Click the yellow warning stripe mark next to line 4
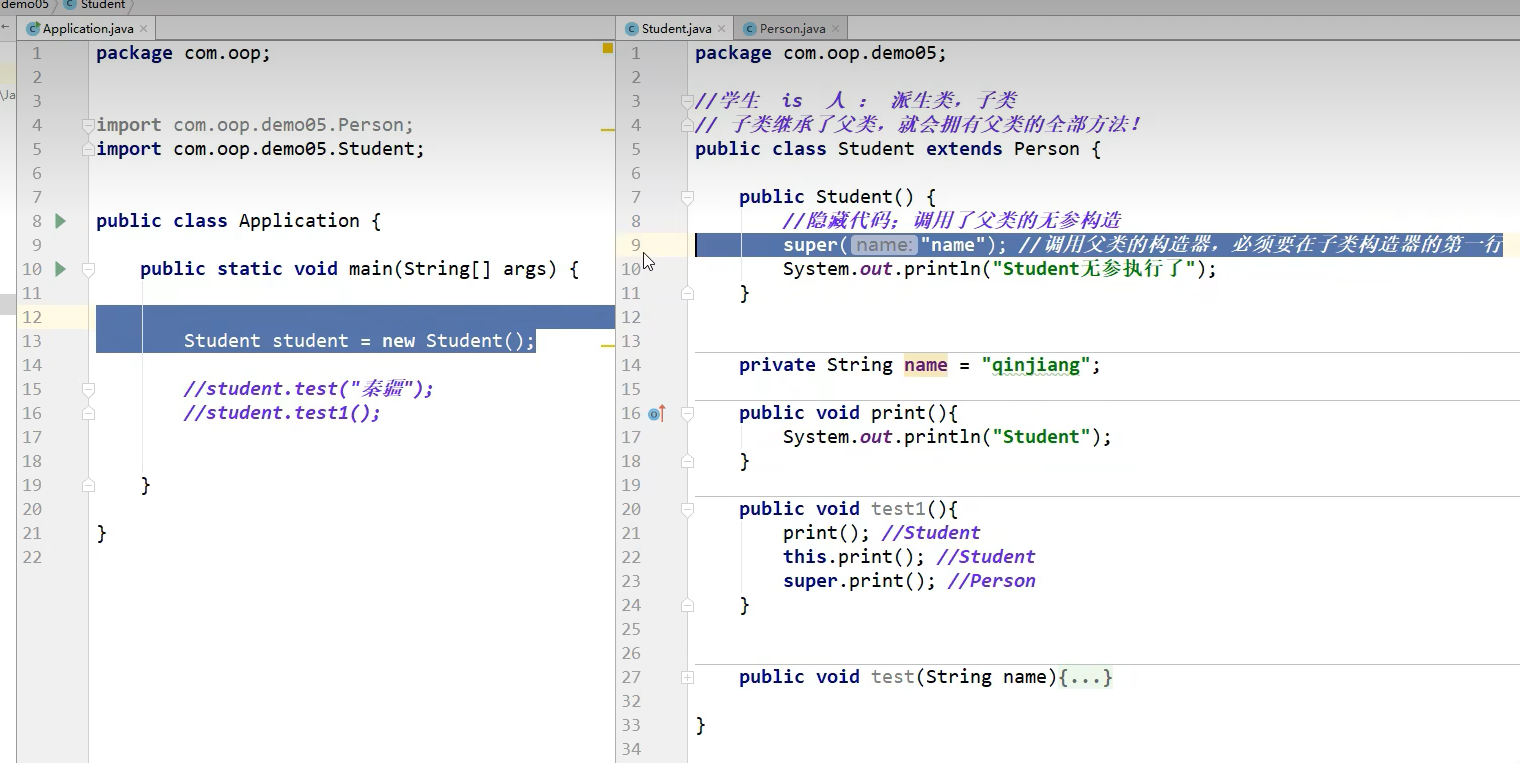Screen dimensions: 1520x763 tap(607, 130)
